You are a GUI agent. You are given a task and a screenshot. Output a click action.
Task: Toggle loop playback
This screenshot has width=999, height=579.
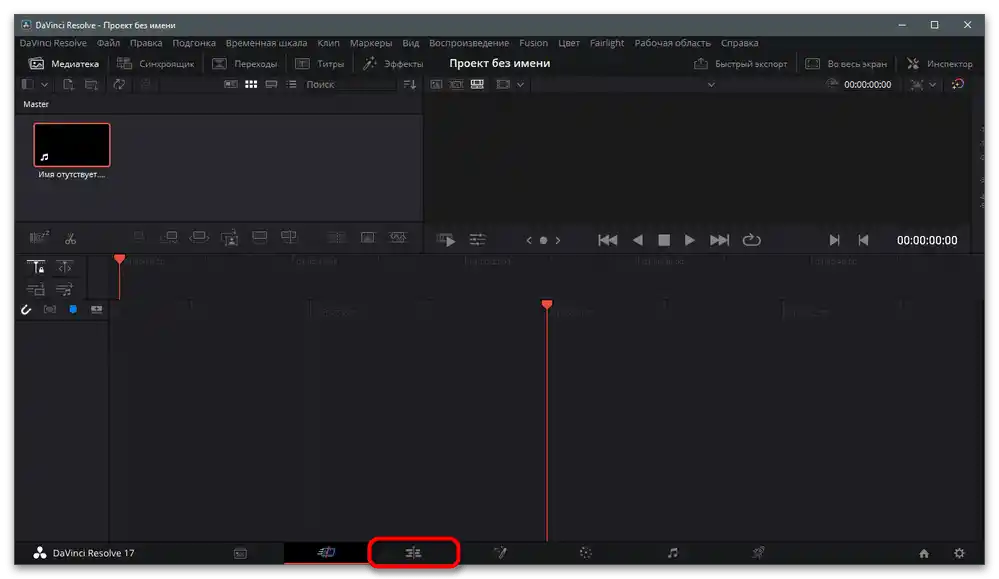coord(751,240)
